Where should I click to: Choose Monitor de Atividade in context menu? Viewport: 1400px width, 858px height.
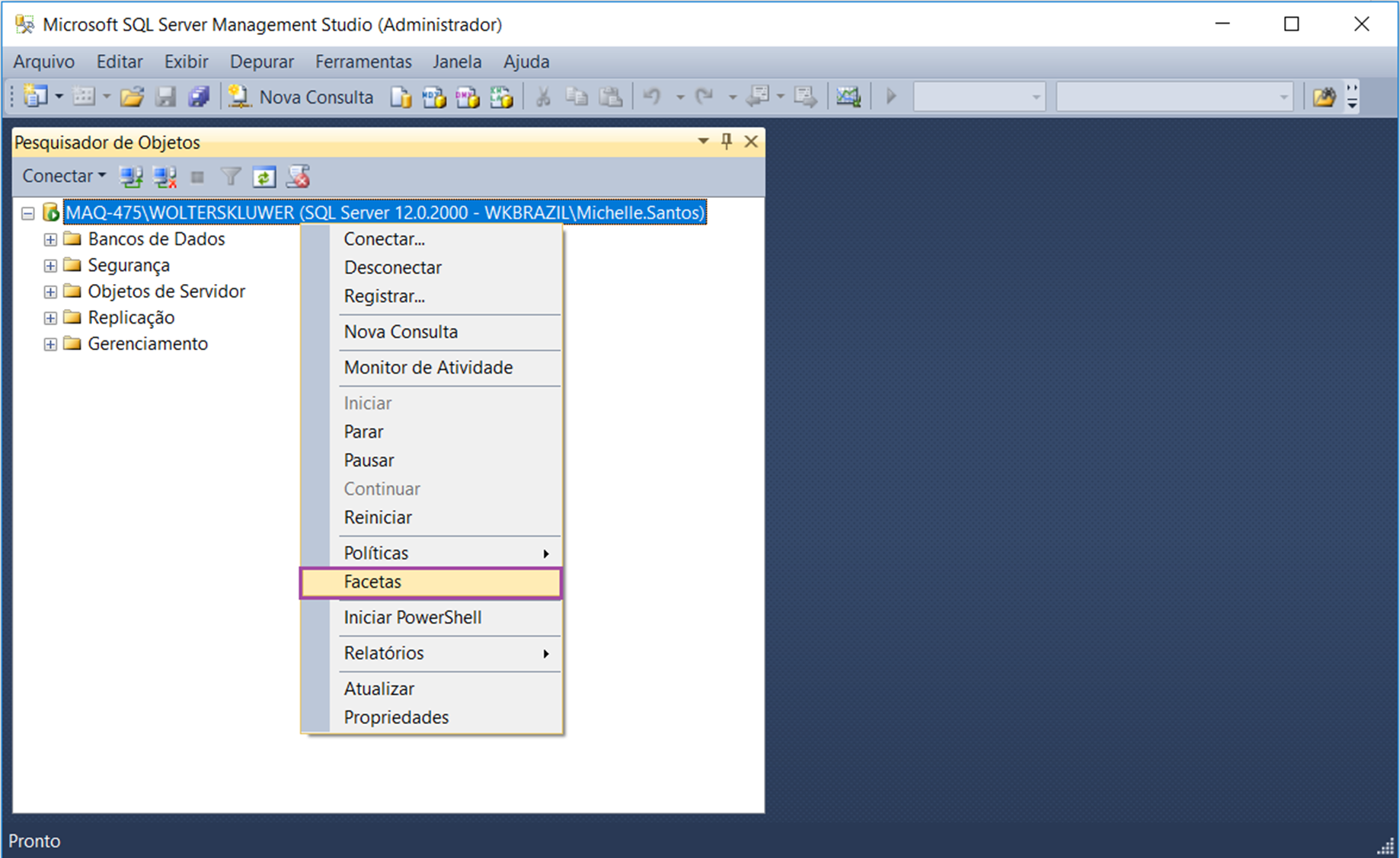[431, 368]
